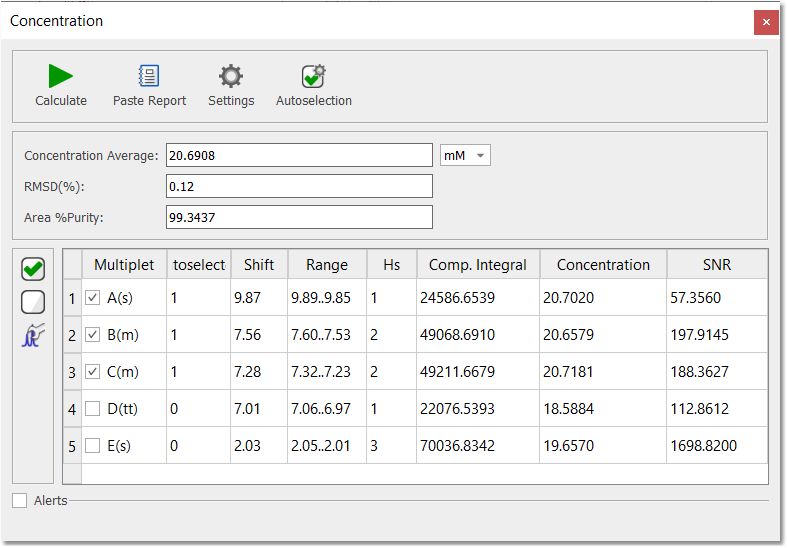The image size is (787, 548).
Task: Click the shift cell 7.28
Action: 259,372
